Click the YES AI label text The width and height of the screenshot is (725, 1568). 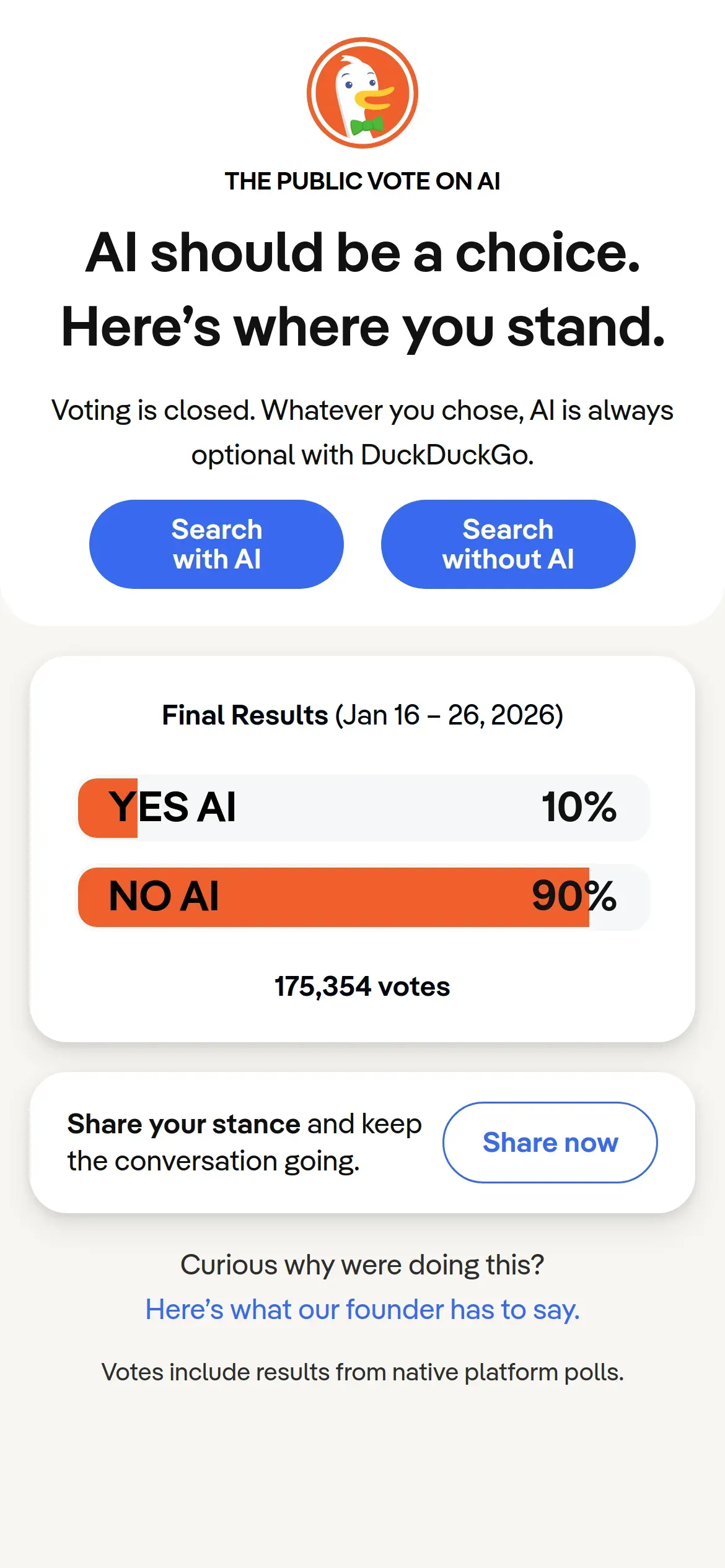(x=172, y=807)
